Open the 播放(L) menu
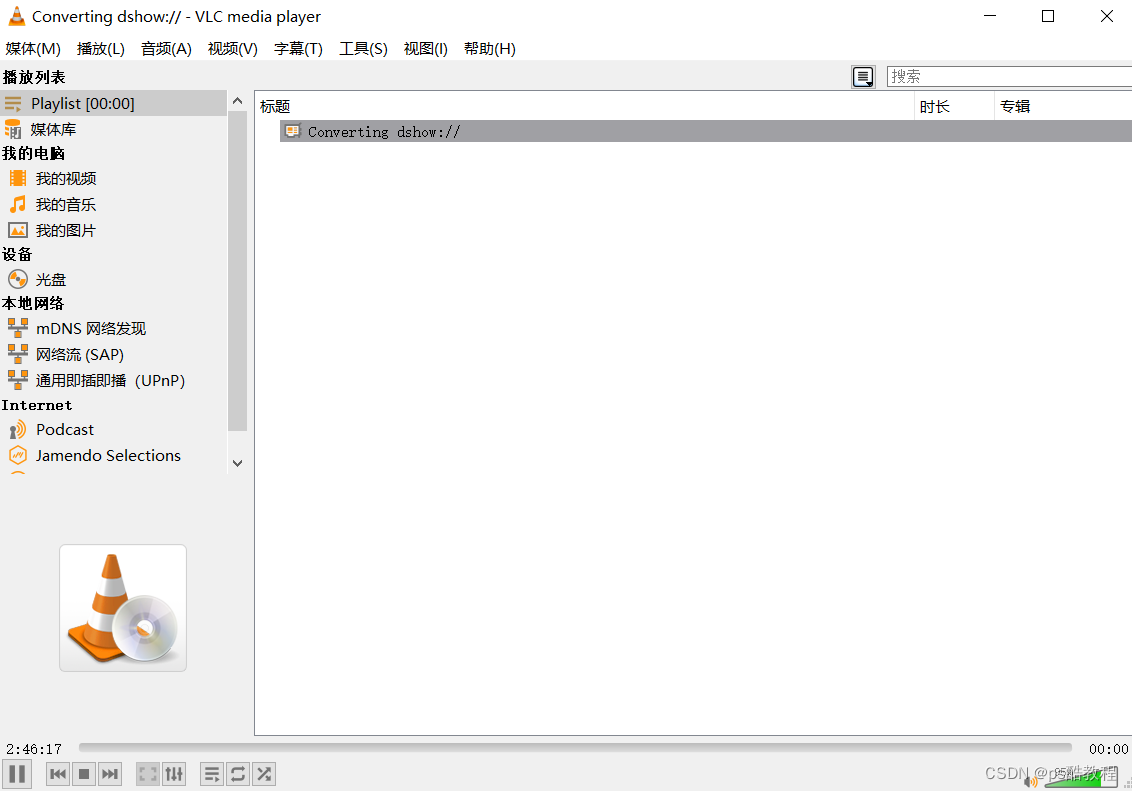Image resolution: width=1132 pixels, height=791 pixels. (x=100, y=48)
